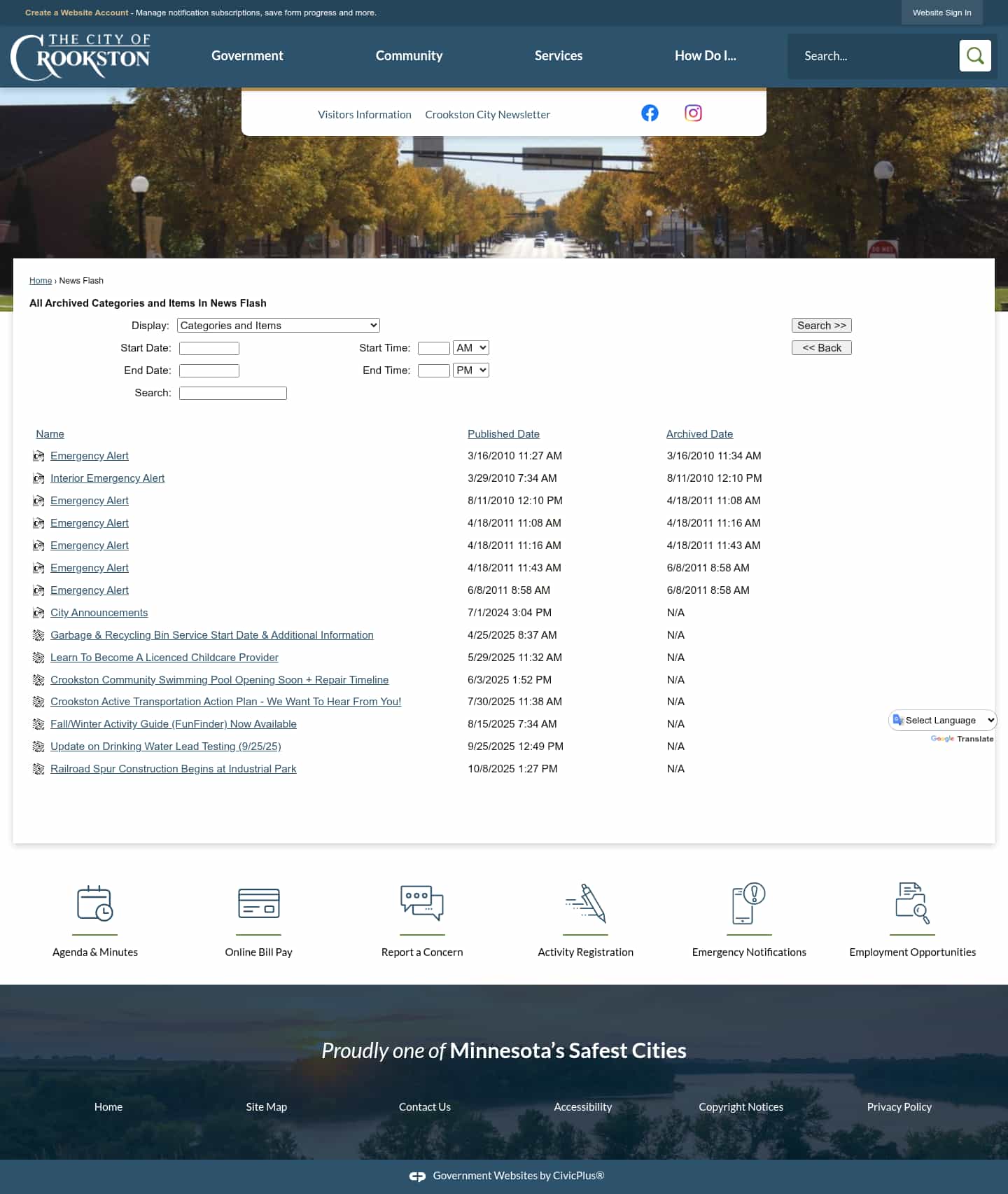Focus the Start Date input field
Viewport: 1008px width, 1194px height.
pos(209,348)
